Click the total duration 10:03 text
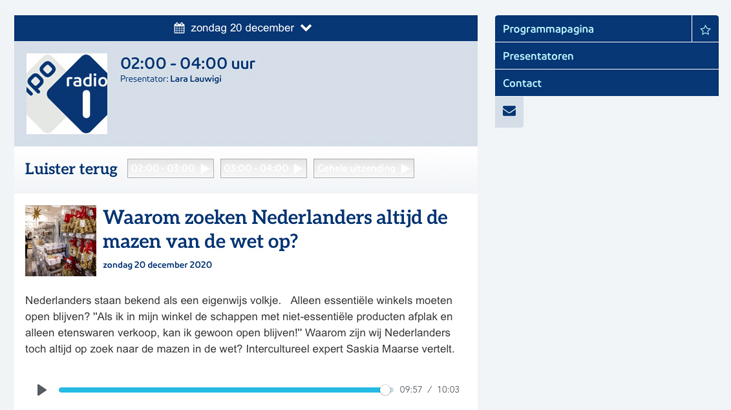 [x=448, y=389]
